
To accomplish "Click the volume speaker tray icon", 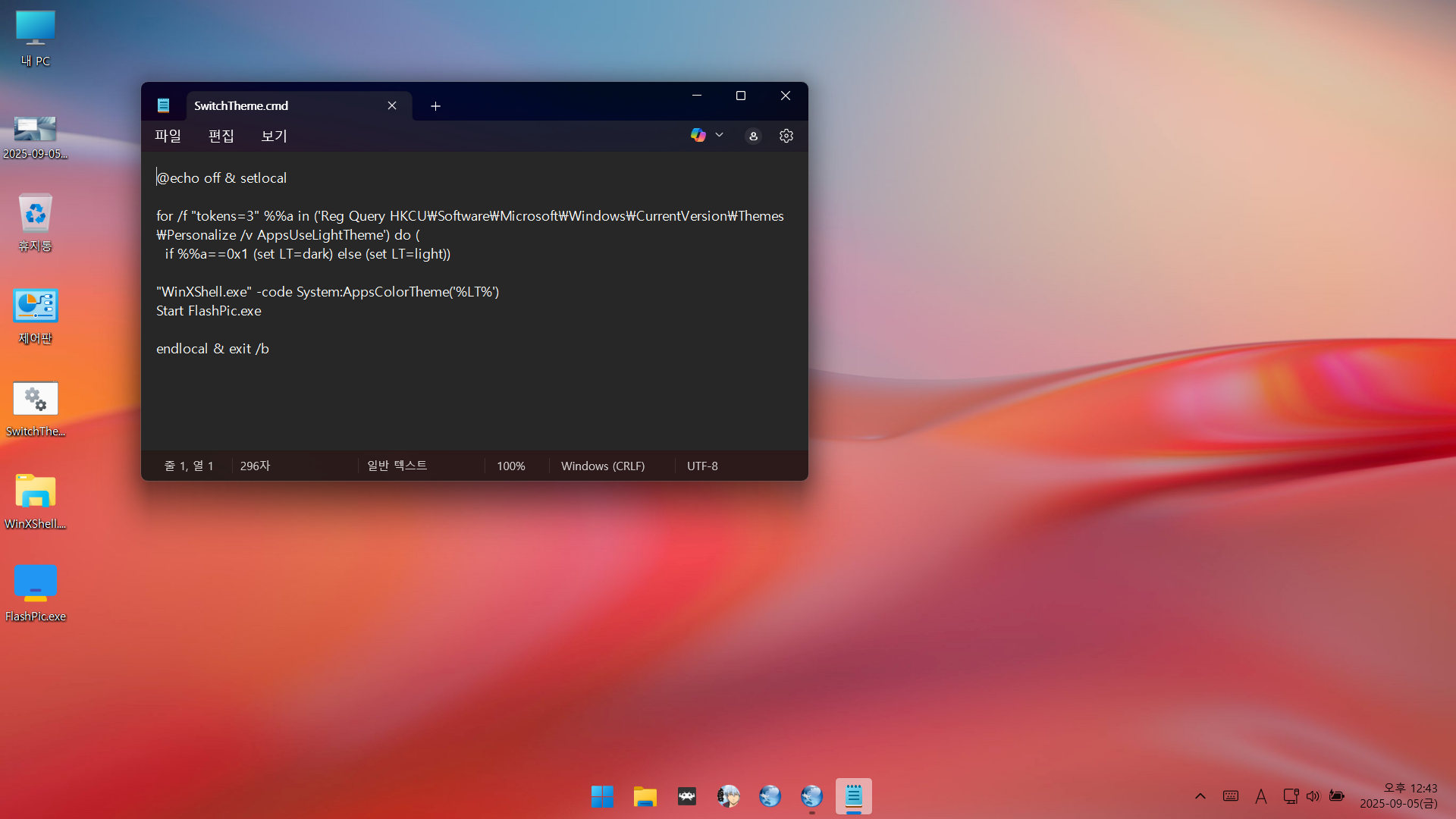I will (1313, 796).
